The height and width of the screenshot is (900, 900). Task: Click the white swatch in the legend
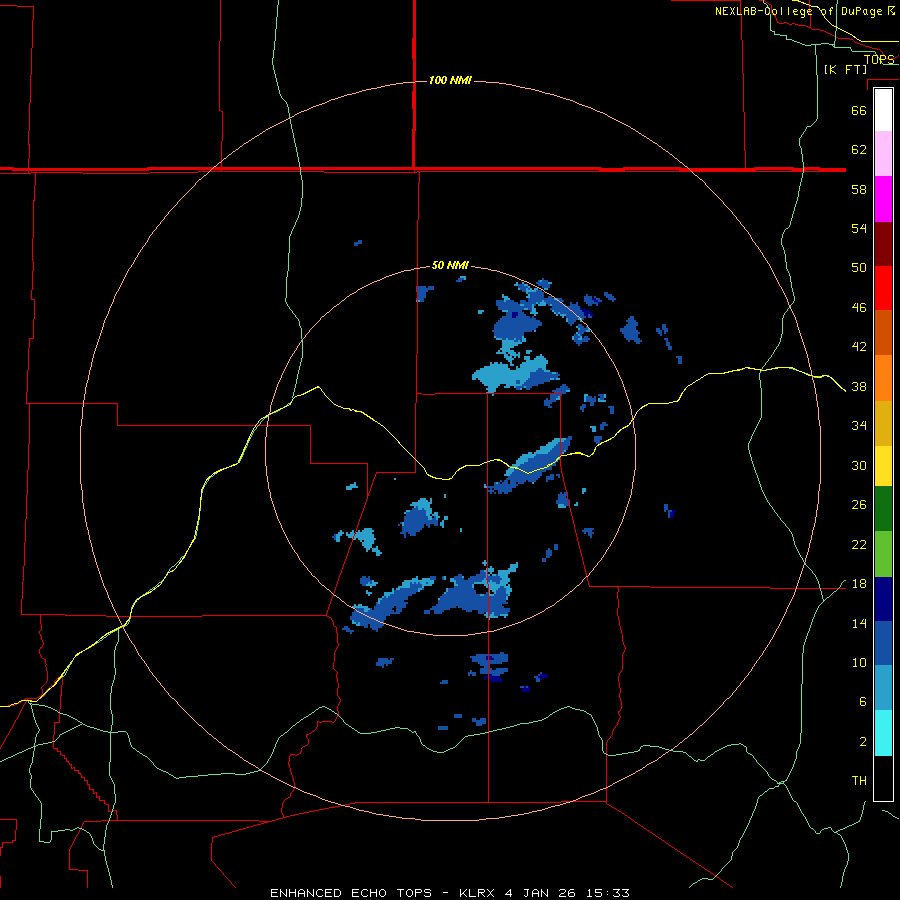(x=883, y=110)
